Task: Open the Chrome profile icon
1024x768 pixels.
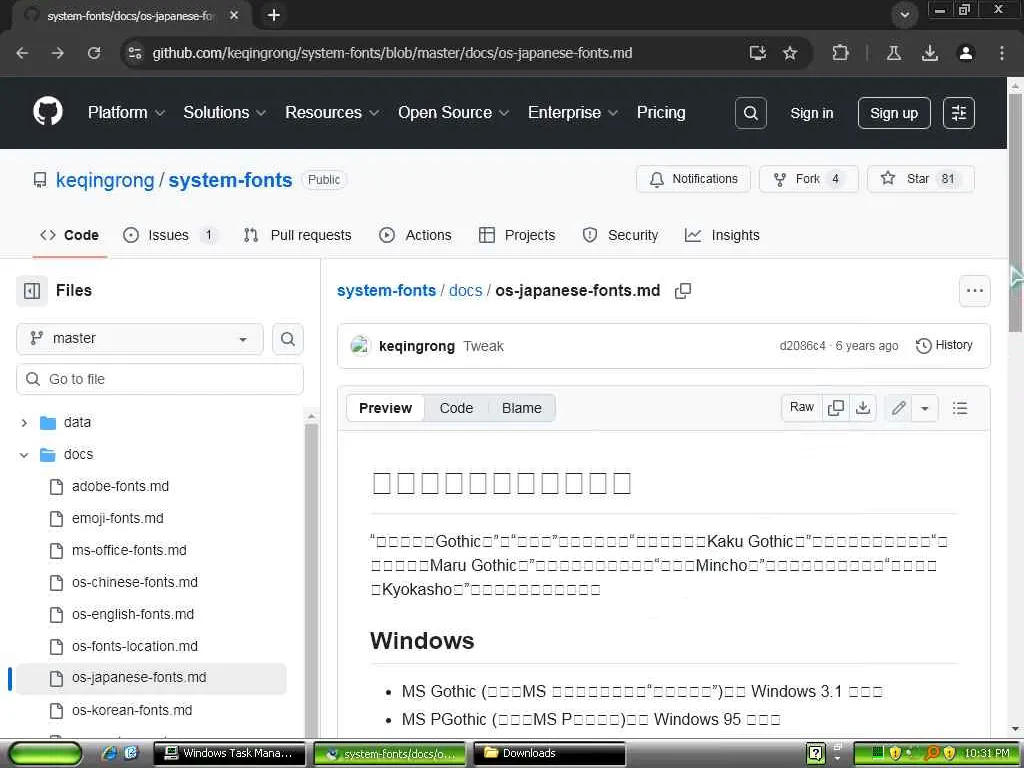Action: [966, 53]
